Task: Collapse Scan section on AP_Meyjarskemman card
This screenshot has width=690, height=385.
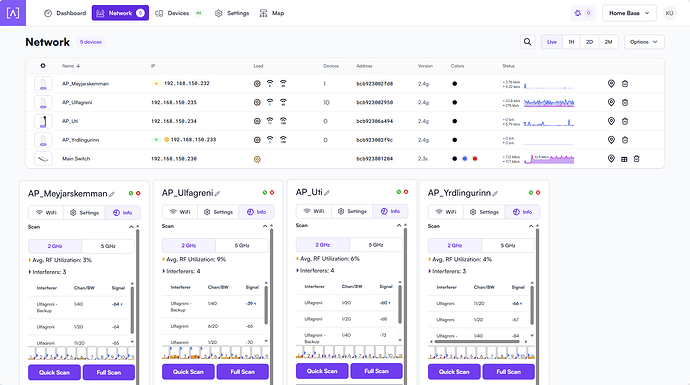Action: pyautogui.click(x=131, y=227)
